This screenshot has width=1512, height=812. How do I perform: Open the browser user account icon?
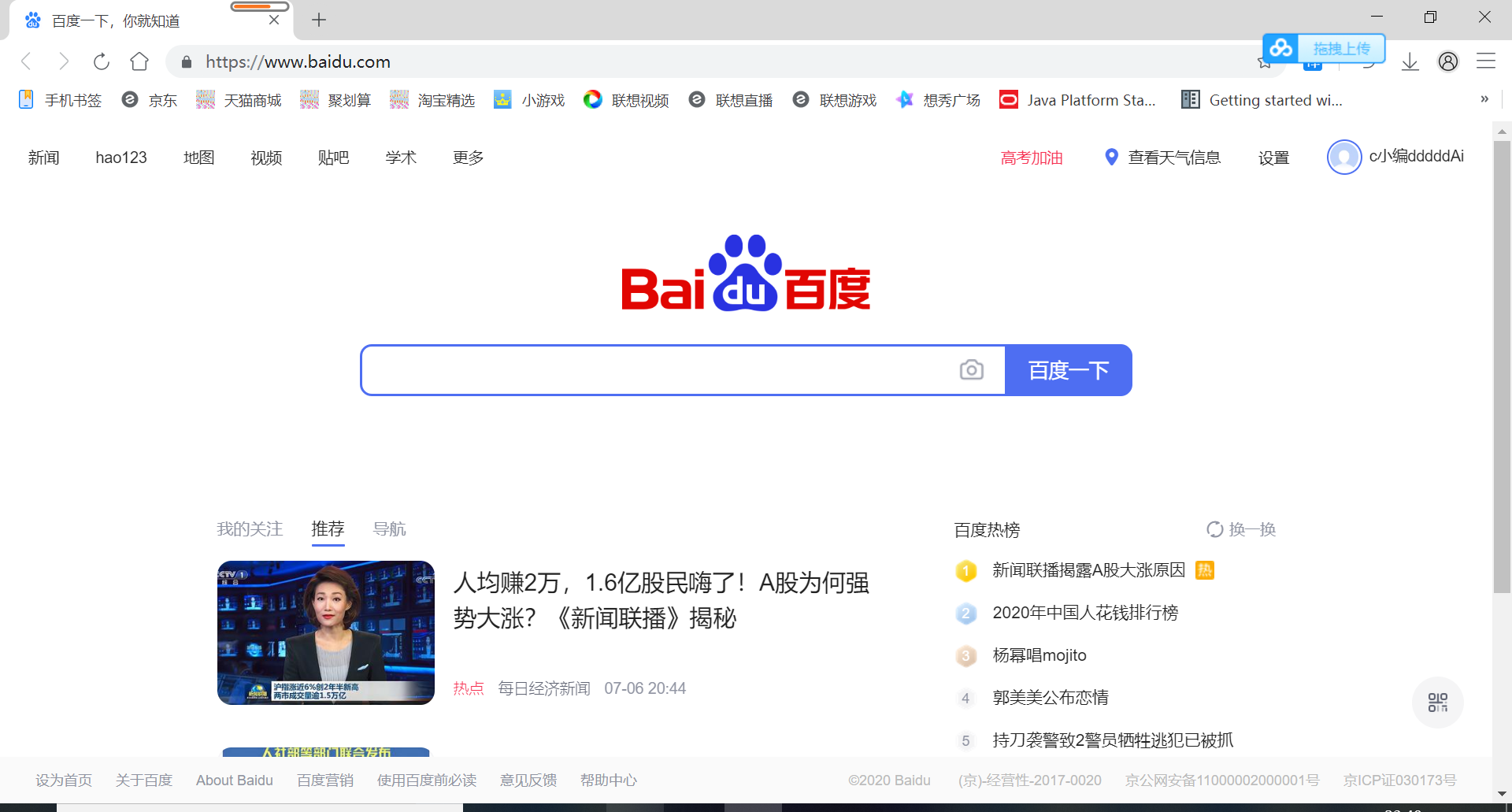1448,61
